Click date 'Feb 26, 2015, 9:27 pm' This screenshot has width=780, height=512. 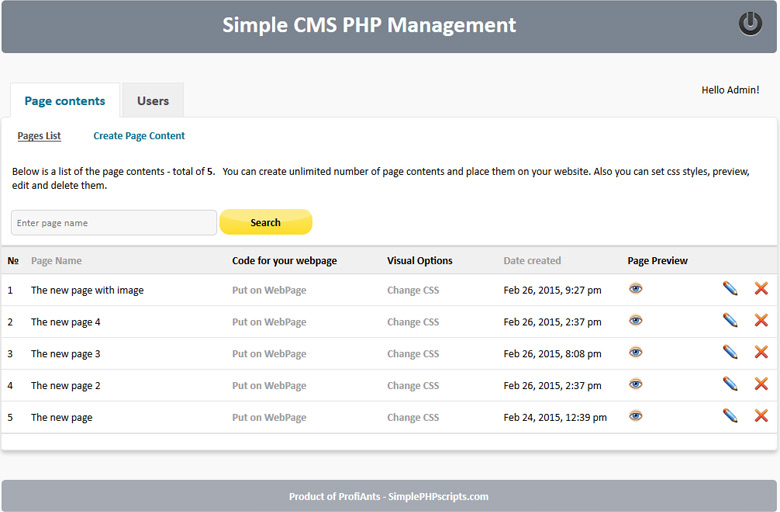pos(552,290)
